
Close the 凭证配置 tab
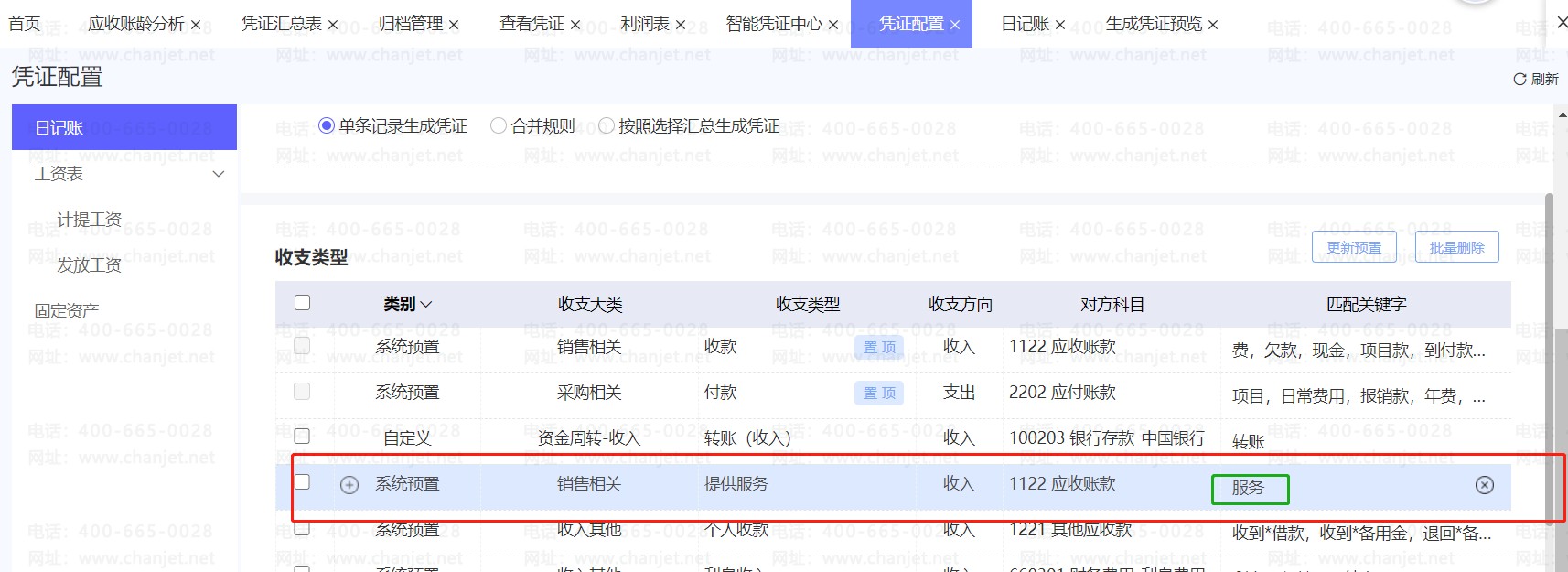(955, 25)
